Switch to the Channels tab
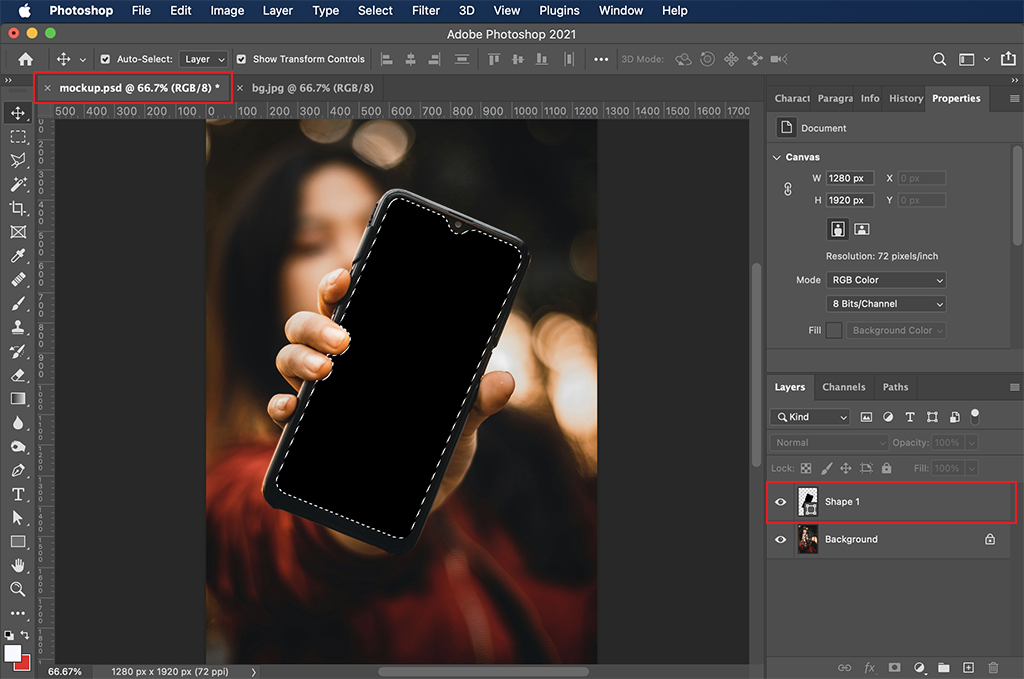 843,387
